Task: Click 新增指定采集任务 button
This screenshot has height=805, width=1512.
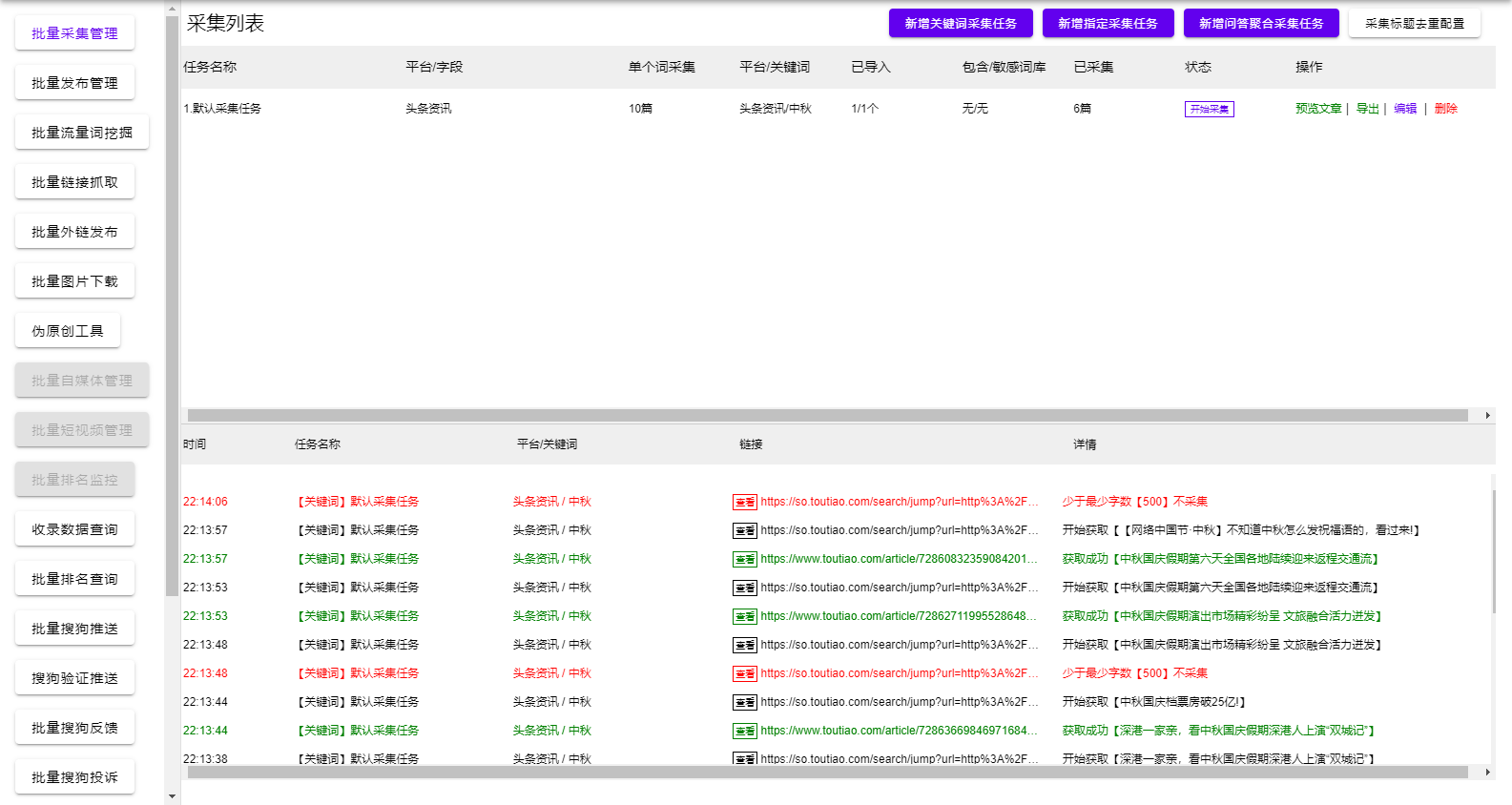Action: 1108,24
